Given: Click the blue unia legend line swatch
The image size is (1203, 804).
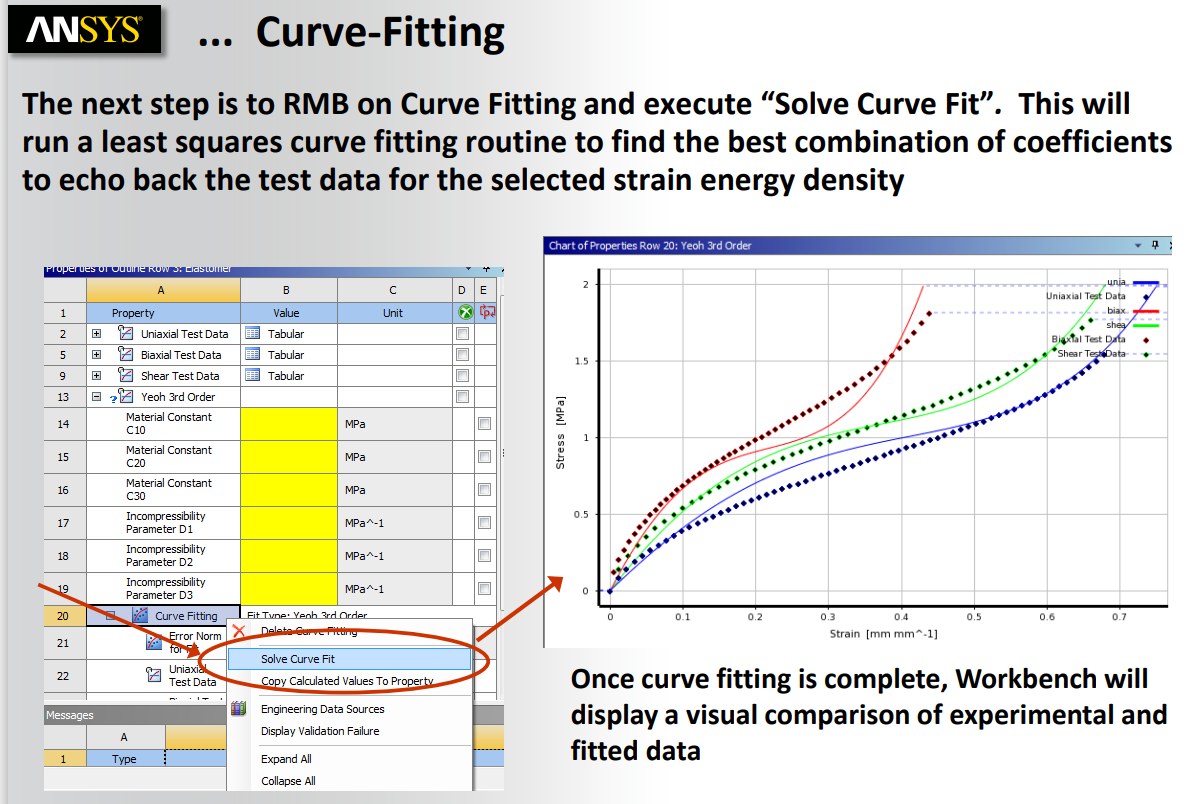Looking at the screenshot, I should tap(1145, 283).
